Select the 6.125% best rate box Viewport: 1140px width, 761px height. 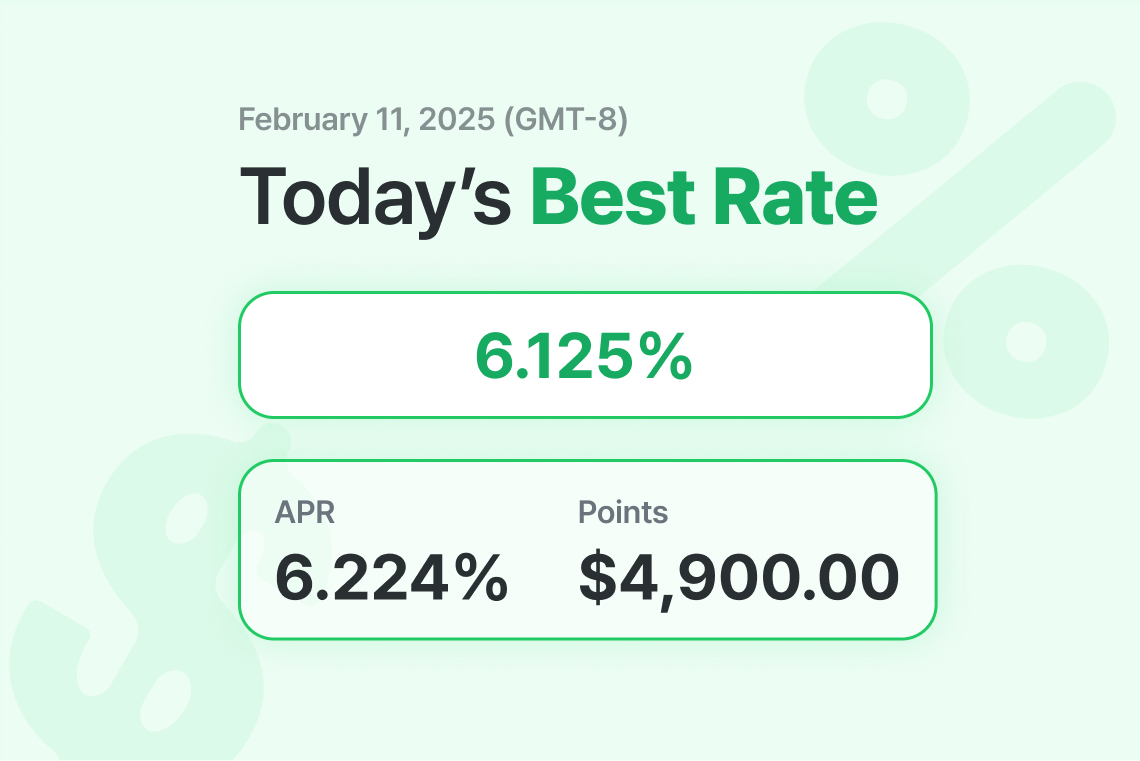pyautogui.click(x=585, y=355)
